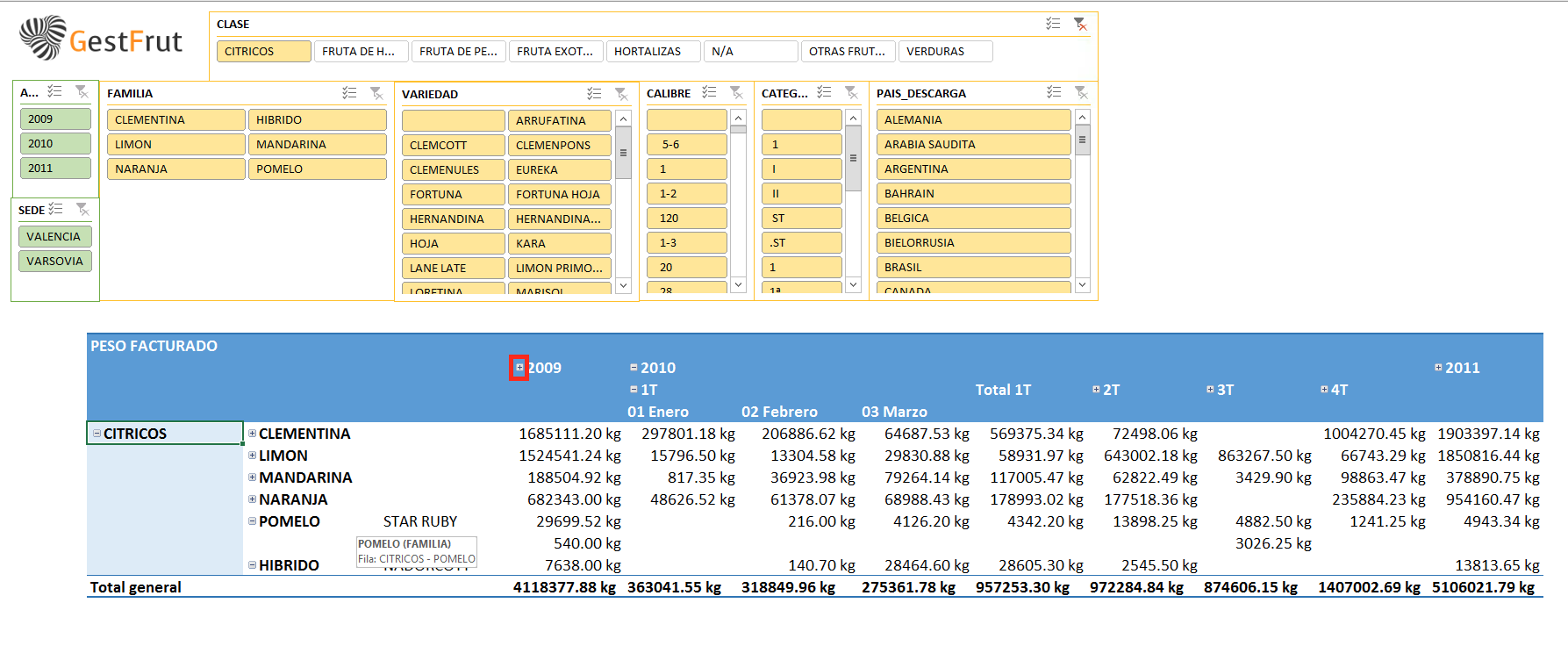Screen dimensions: 1568x646
Task: Collapse the 1T quarter column group
Action: coord(634,390)
